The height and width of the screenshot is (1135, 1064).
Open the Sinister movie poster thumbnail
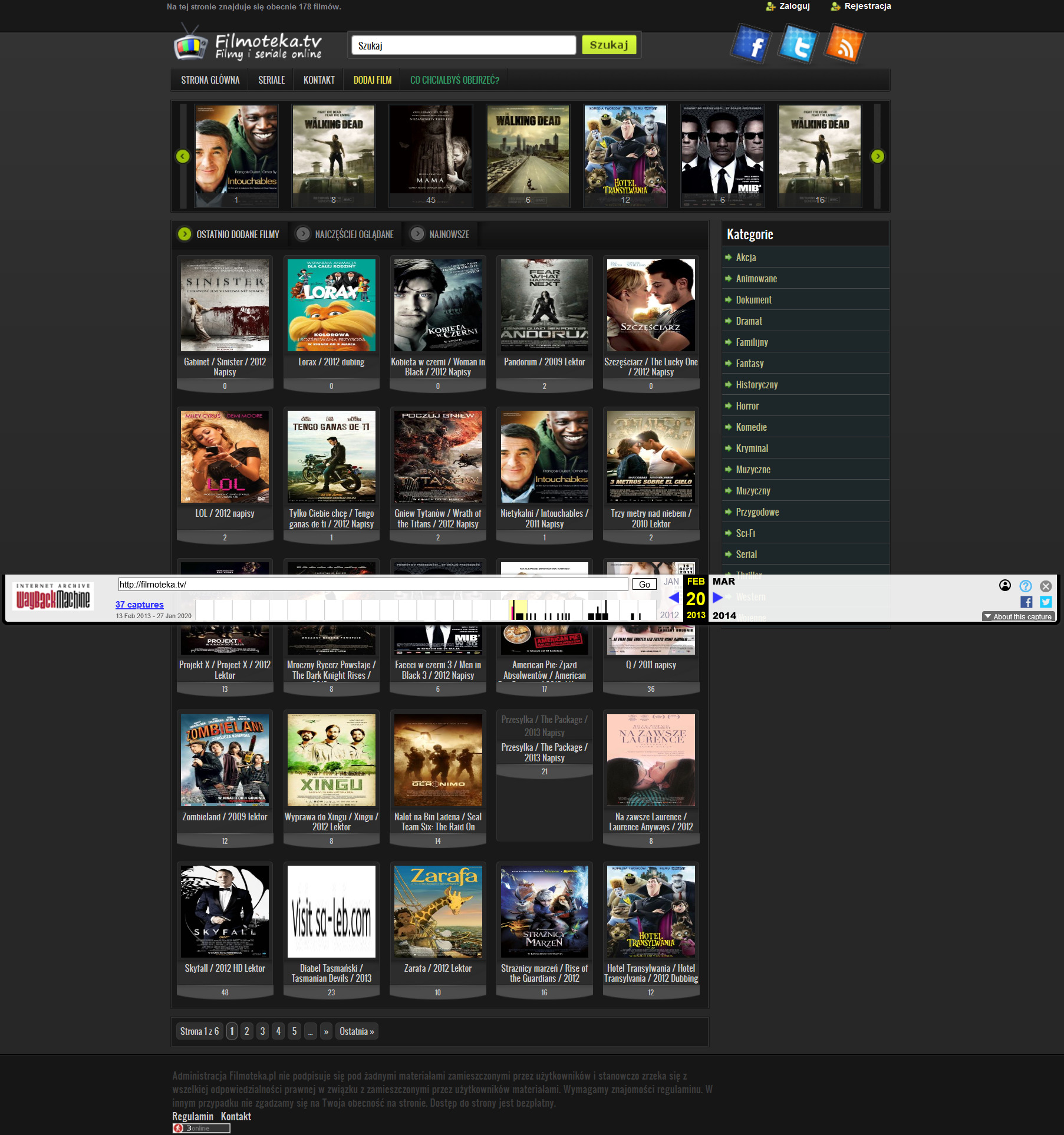[225, 305]
